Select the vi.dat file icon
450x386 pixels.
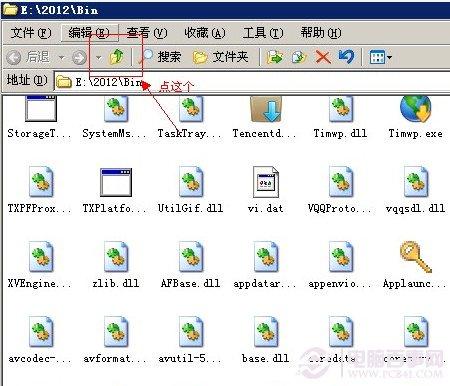pos(266,182)
